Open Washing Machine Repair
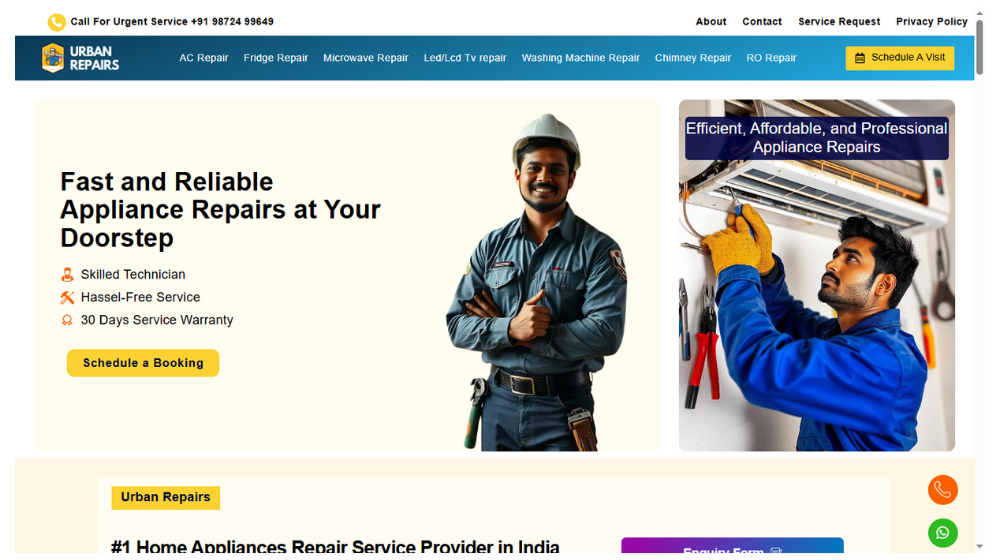Image resolution: width=1000 pixels, height=560 pixels. (580, 58)
